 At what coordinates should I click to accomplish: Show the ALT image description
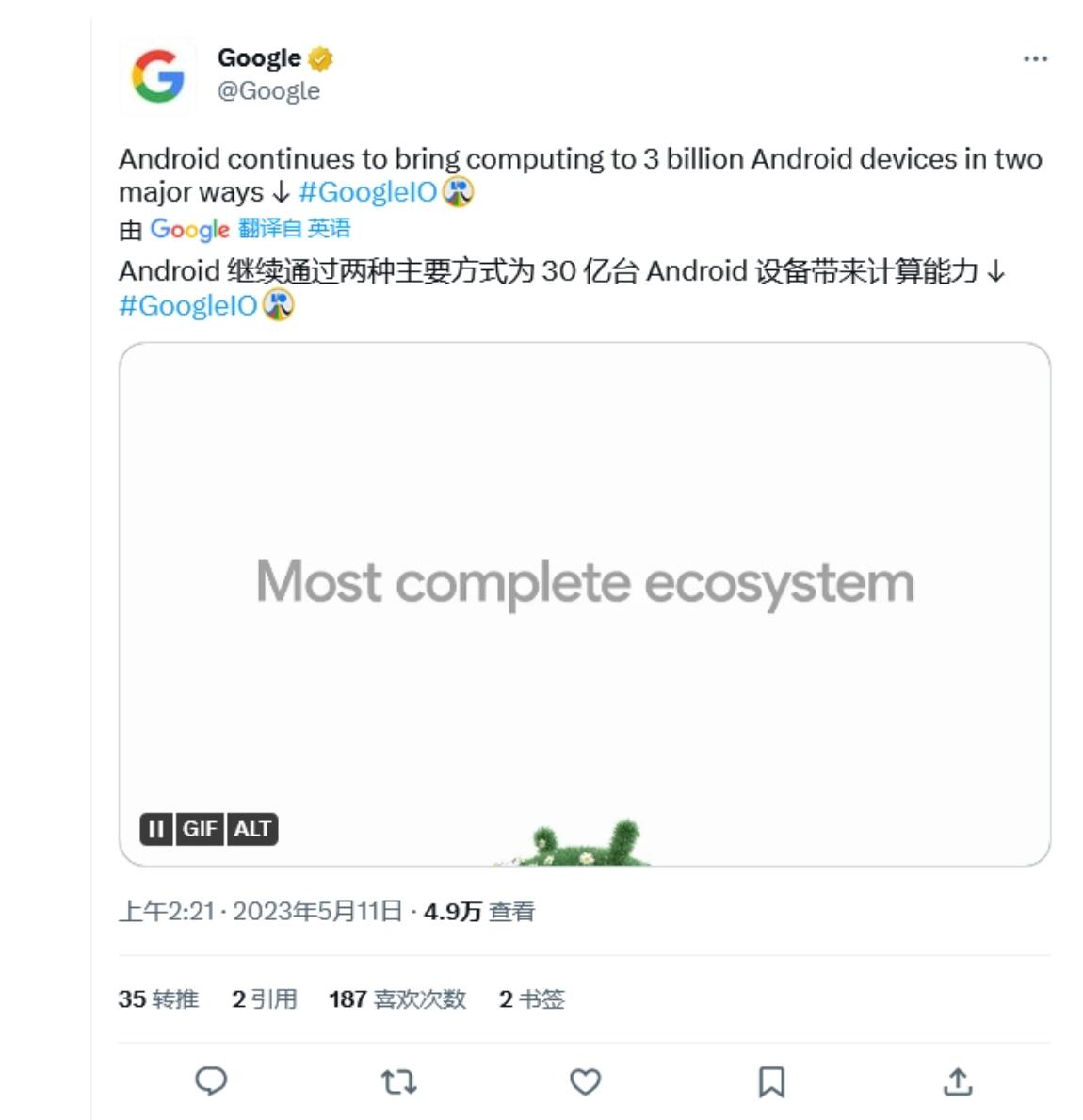click(x=252, y=829)
